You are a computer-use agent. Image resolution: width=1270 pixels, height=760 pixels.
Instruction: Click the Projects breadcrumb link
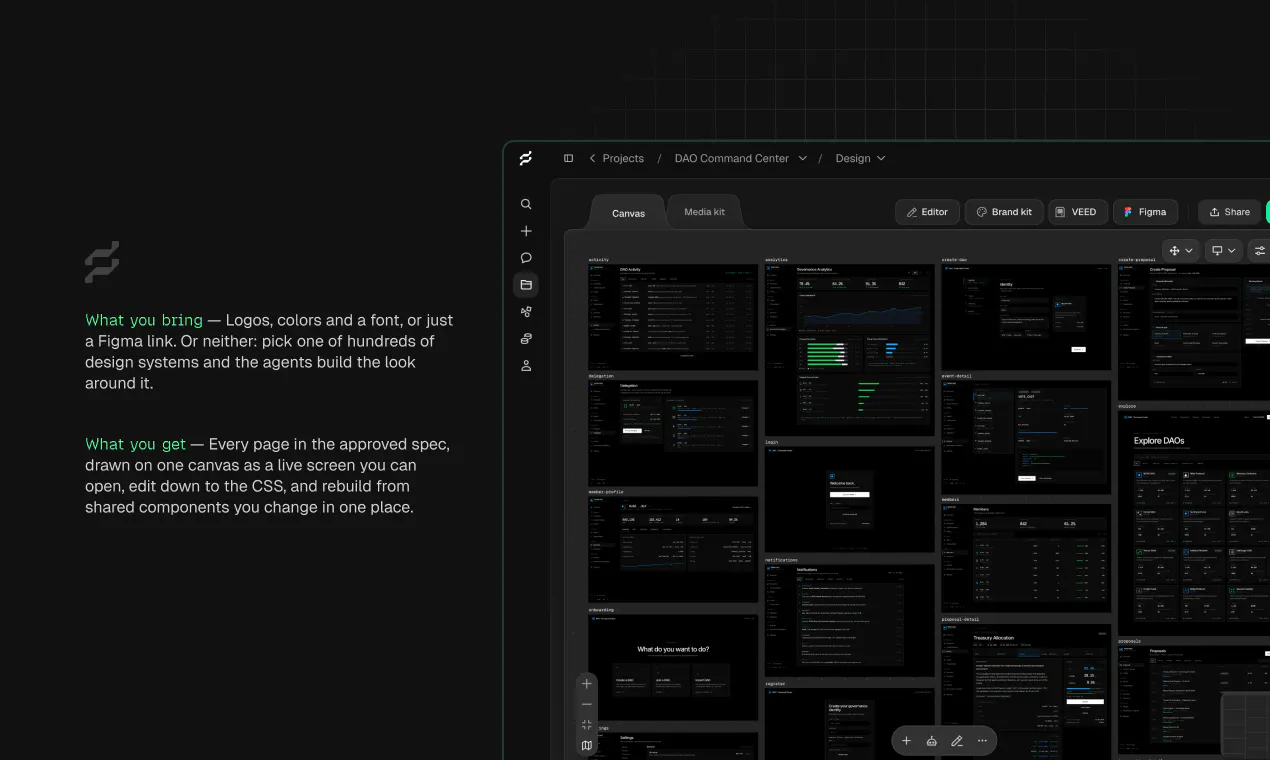point(623,158)
